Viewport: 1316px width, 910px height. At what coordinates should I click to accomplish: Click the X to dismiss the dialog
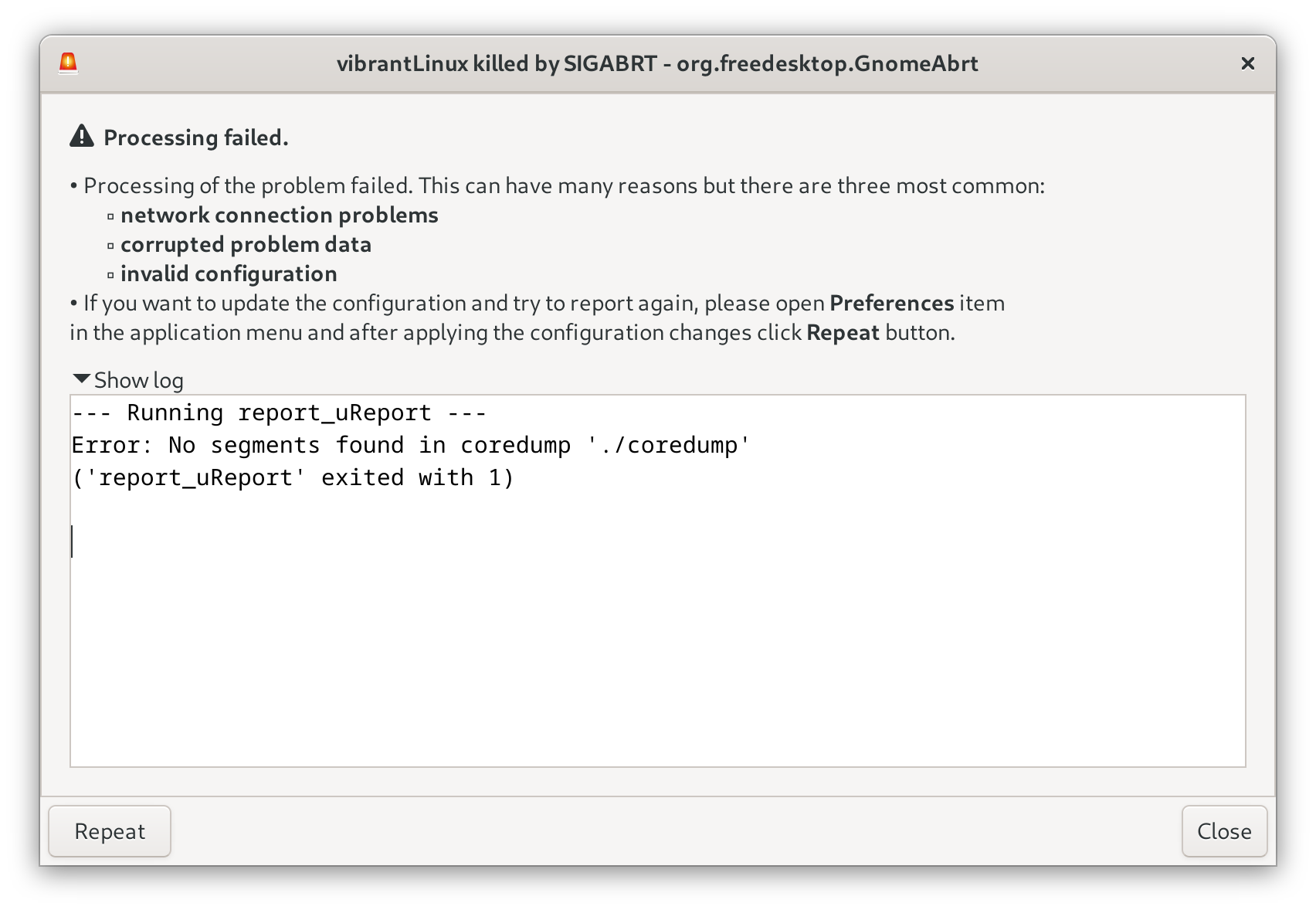(1248, 63)
